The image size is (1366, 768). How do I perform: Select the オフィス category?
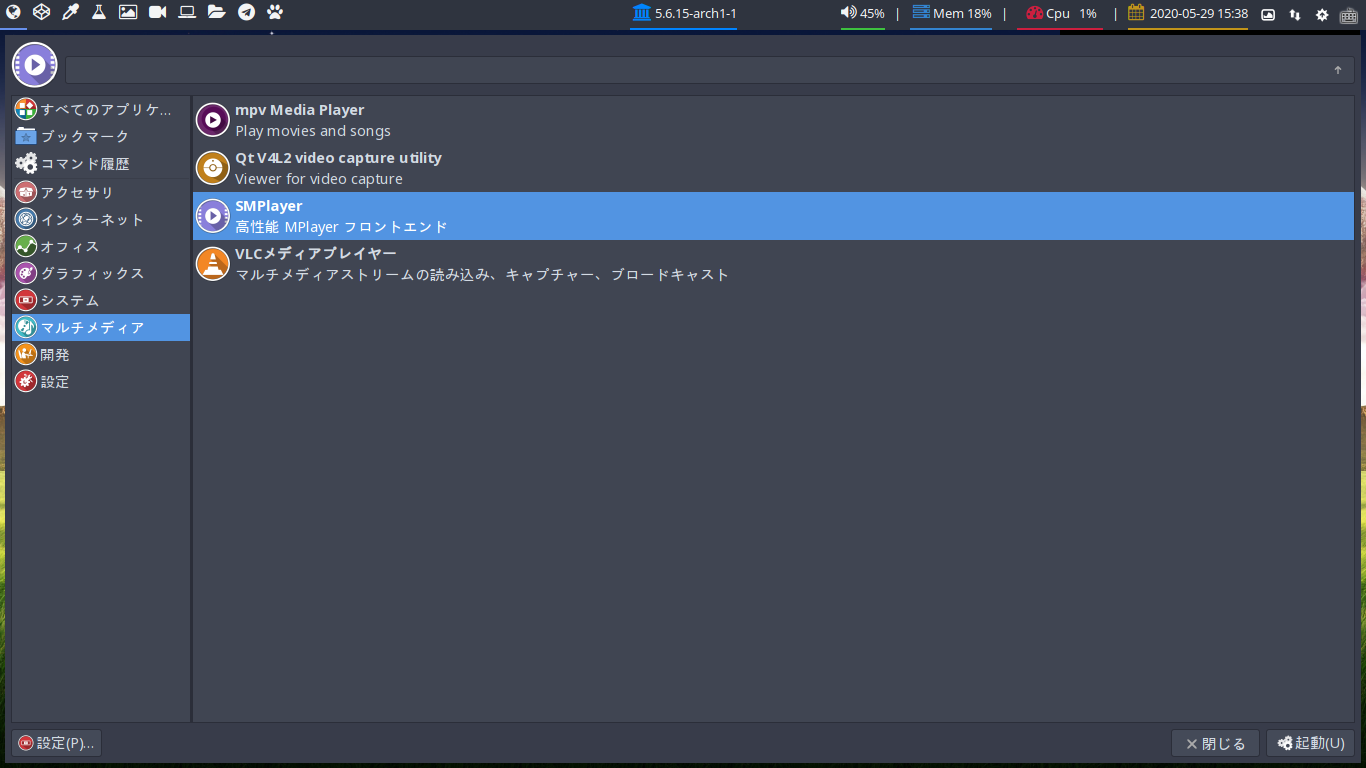coord(101,246)
